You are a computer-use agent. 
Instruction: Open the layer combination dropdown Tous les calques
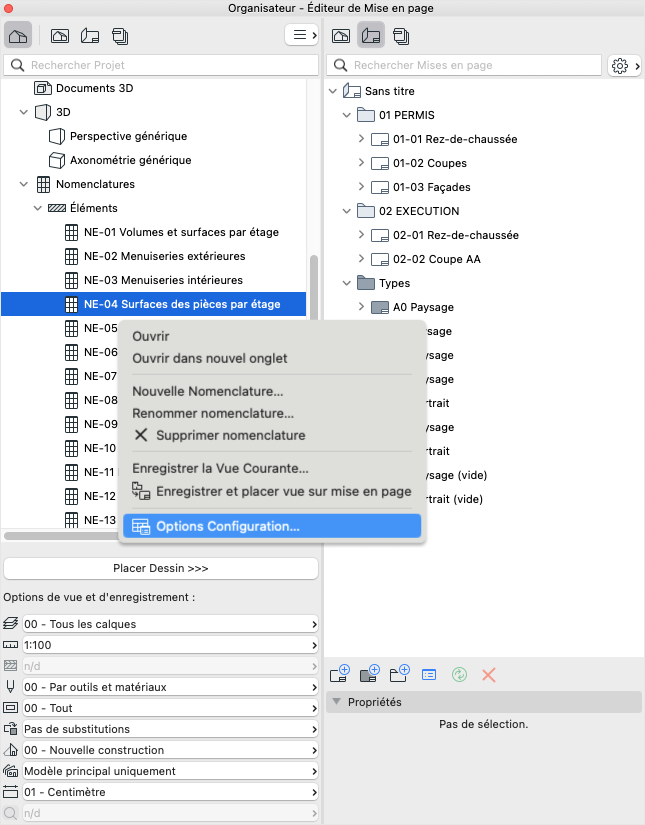[170, 624]
